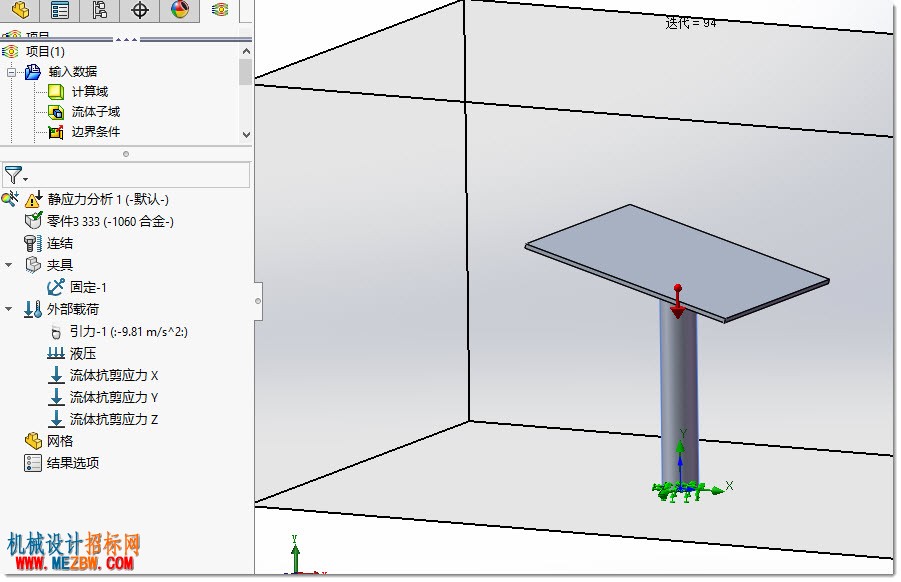This screenshot has height=582, width=901.
Task: Select the 边界条件 tree label
Action: point(96,132)
